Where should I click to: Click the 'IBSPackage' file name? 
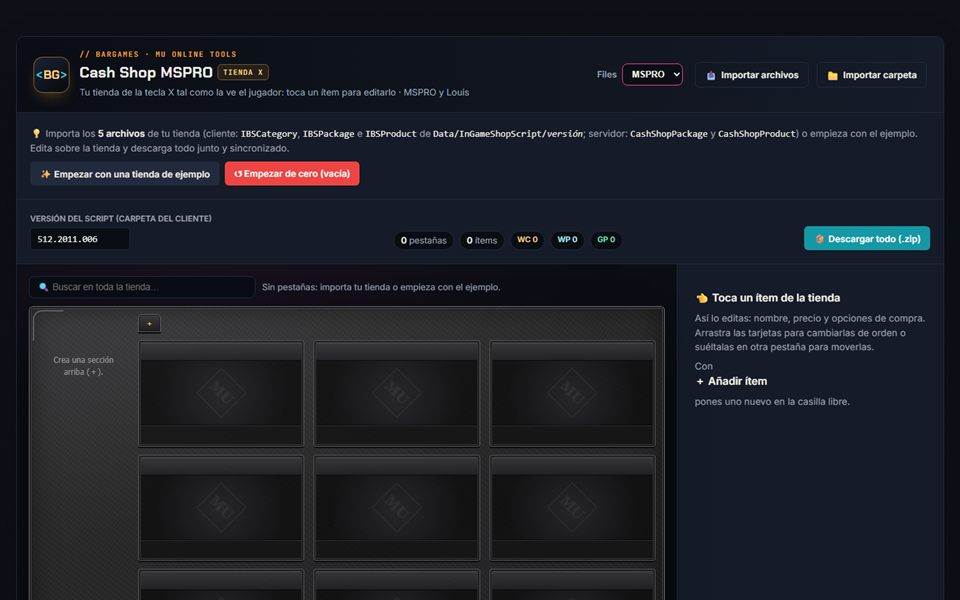[x=328, y=133]
